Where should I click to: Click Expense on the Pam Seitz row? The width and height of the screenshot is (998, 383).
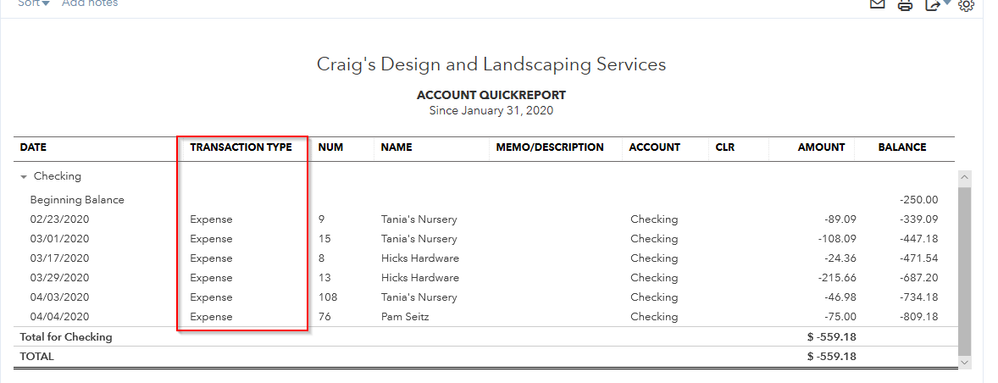(x=211, y=317)
